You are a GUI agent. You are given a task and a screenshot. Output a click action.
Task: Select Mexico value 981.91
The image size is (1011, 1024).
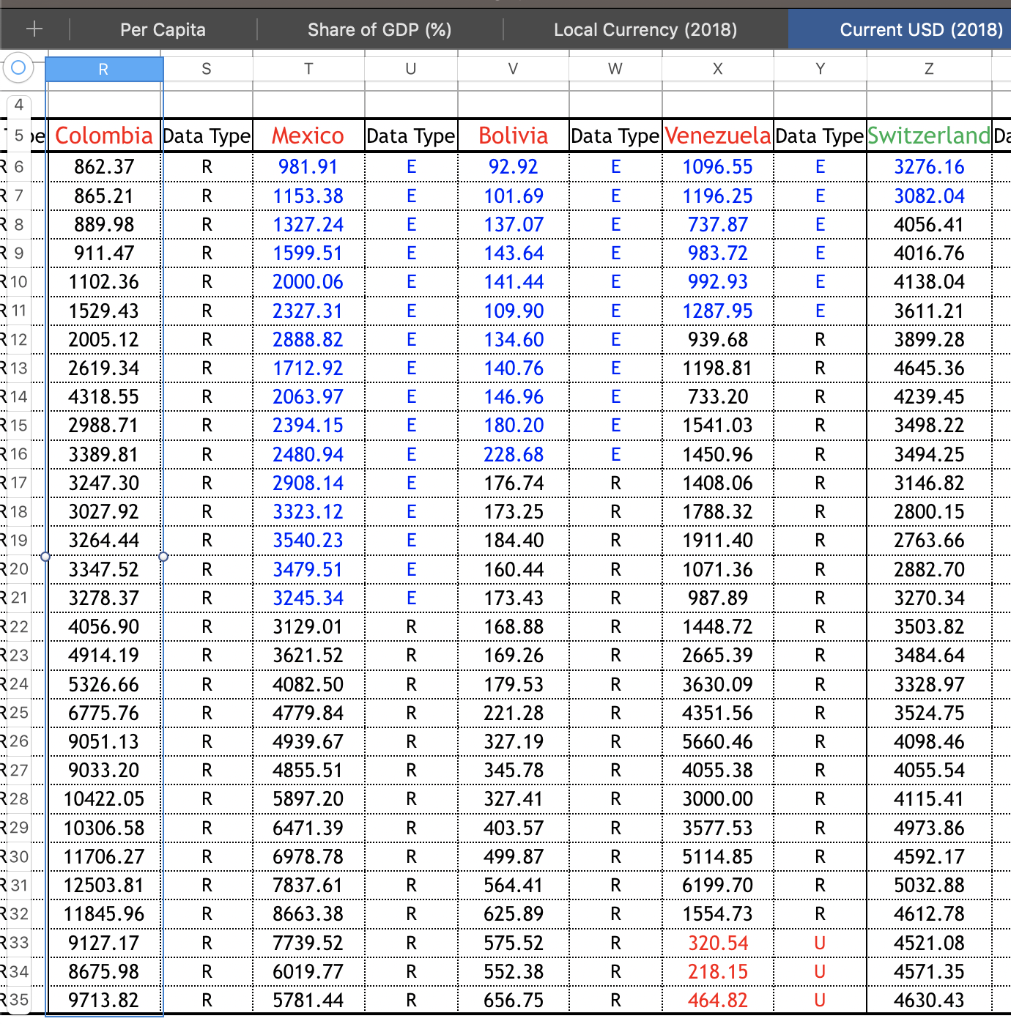pos(308,167)
